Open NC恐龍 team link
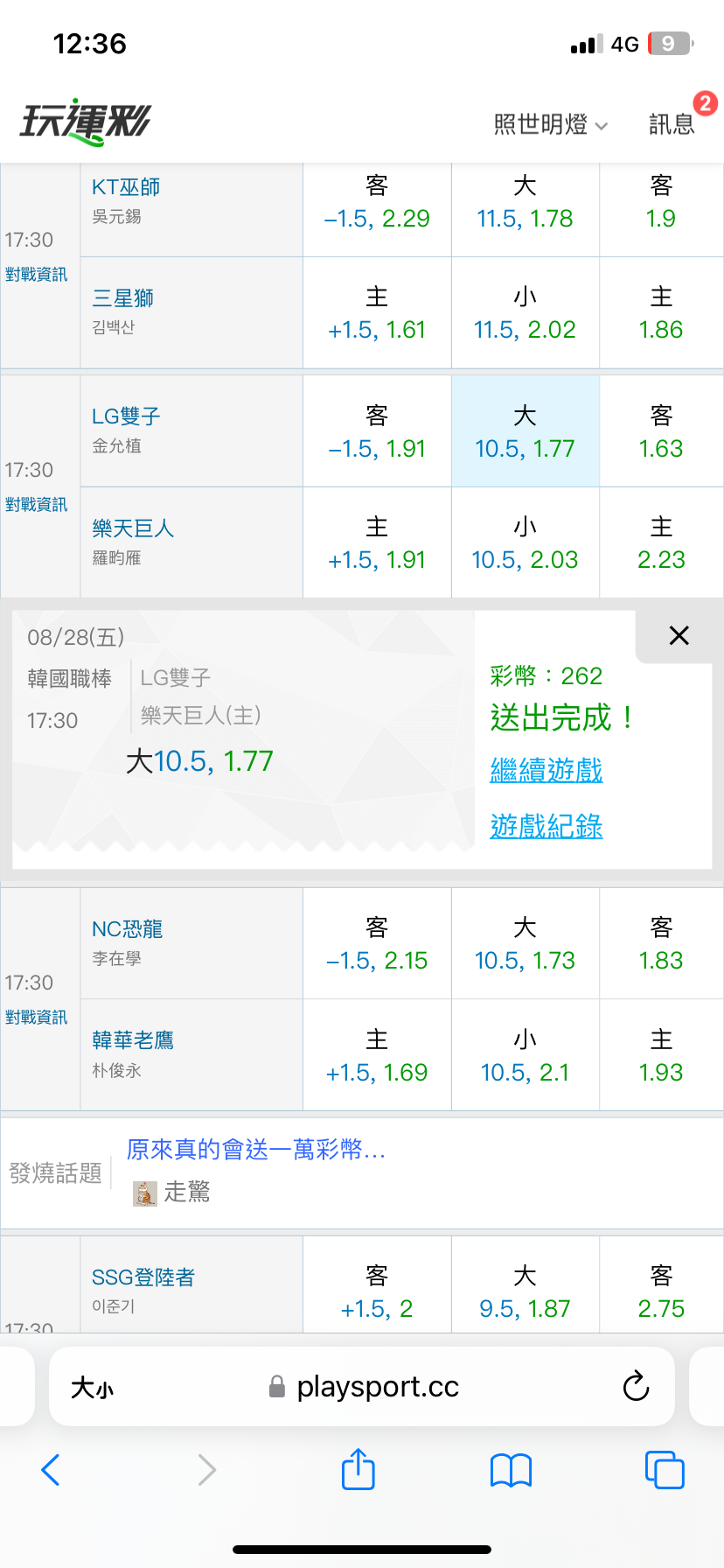The image size is (724, 1568). [x=128, y=928]
